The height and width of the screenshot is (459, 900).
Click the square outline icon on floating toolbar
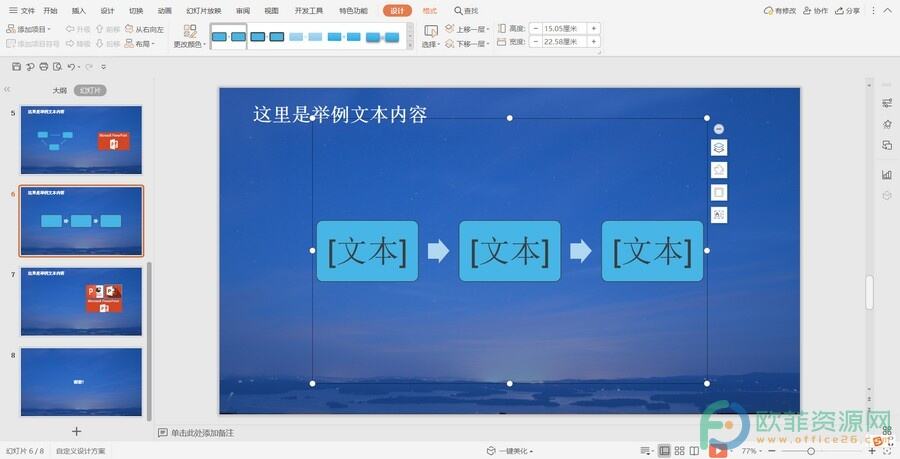click(719, 192)
